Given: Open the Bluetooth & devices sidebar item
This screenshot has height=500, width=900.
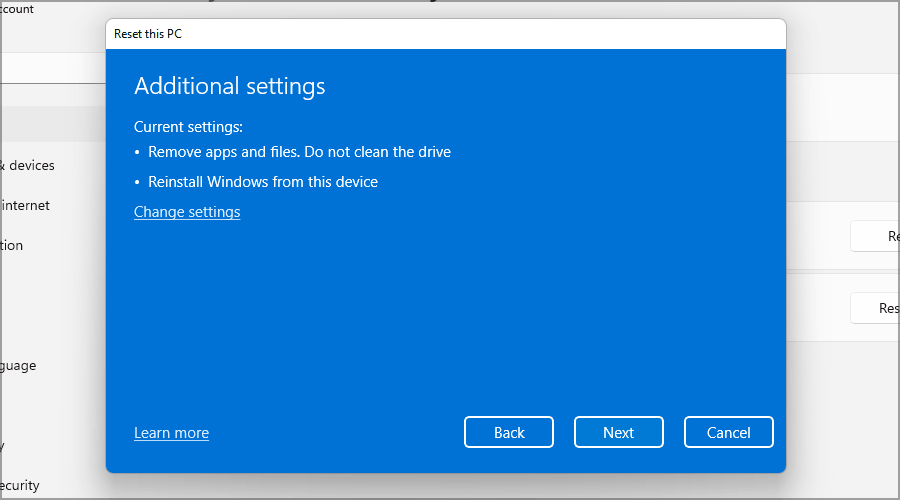Looking at the screenshot, I should pos(30,165).
